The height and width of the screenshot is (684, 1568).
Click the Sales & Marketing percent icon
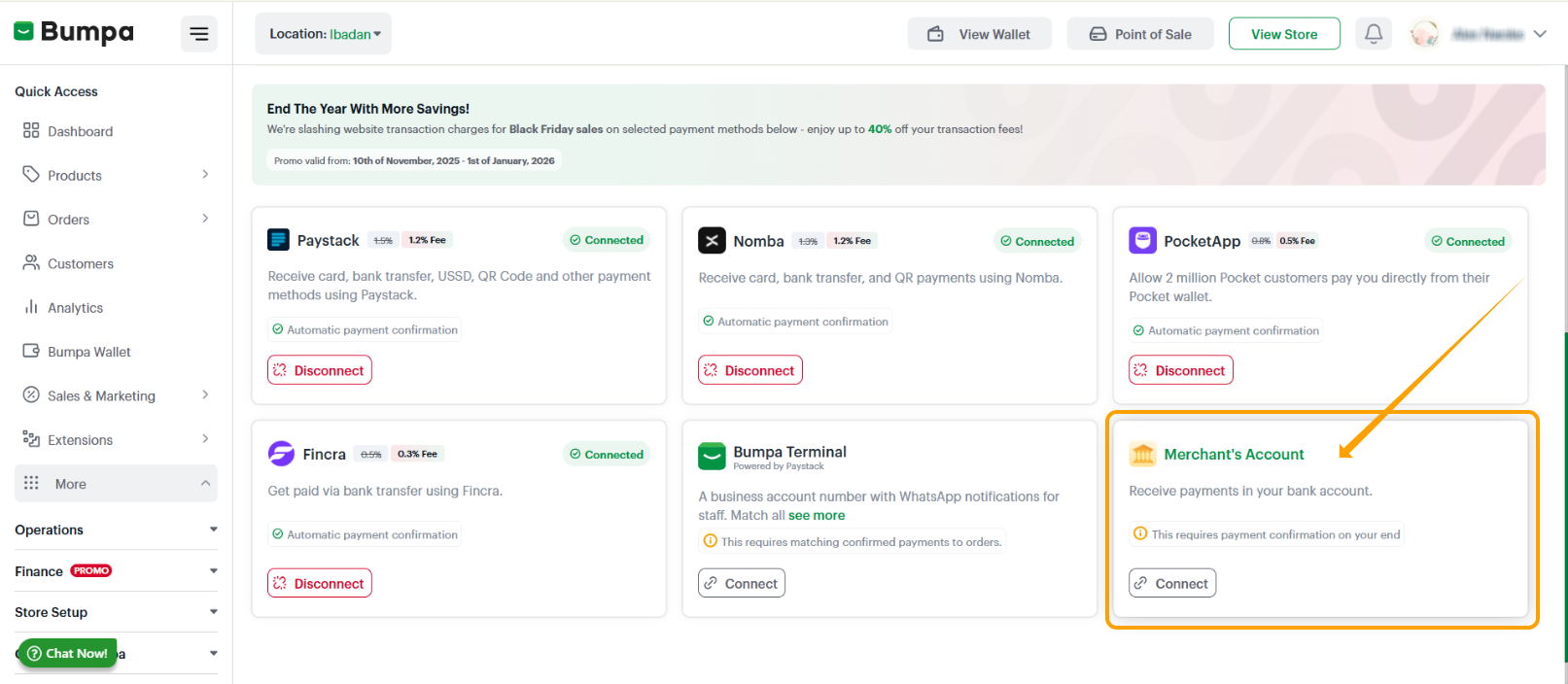coord(31,394)
